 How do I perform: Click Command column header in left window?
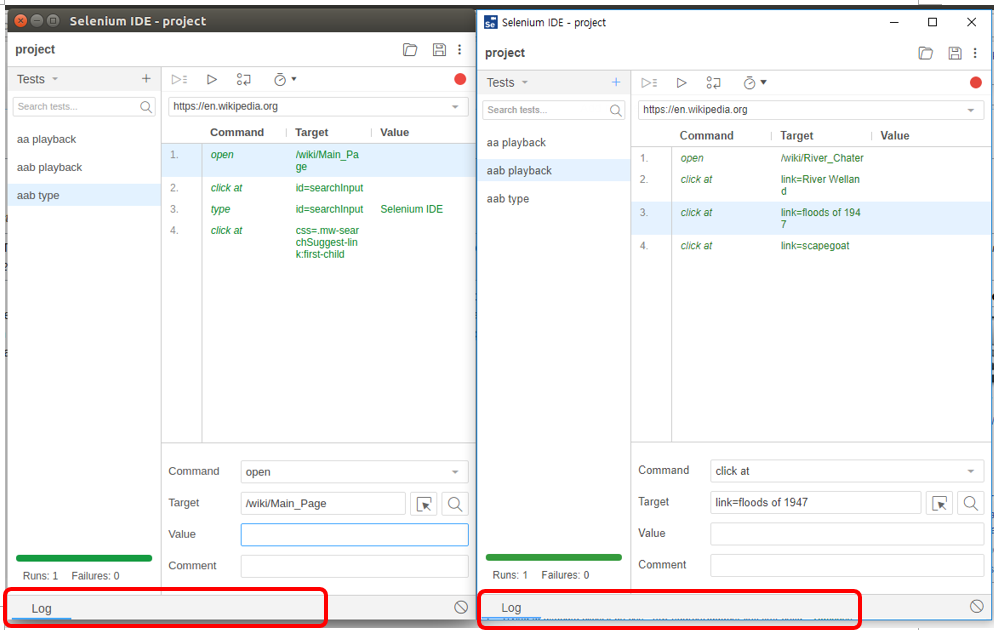coord(237,132)
